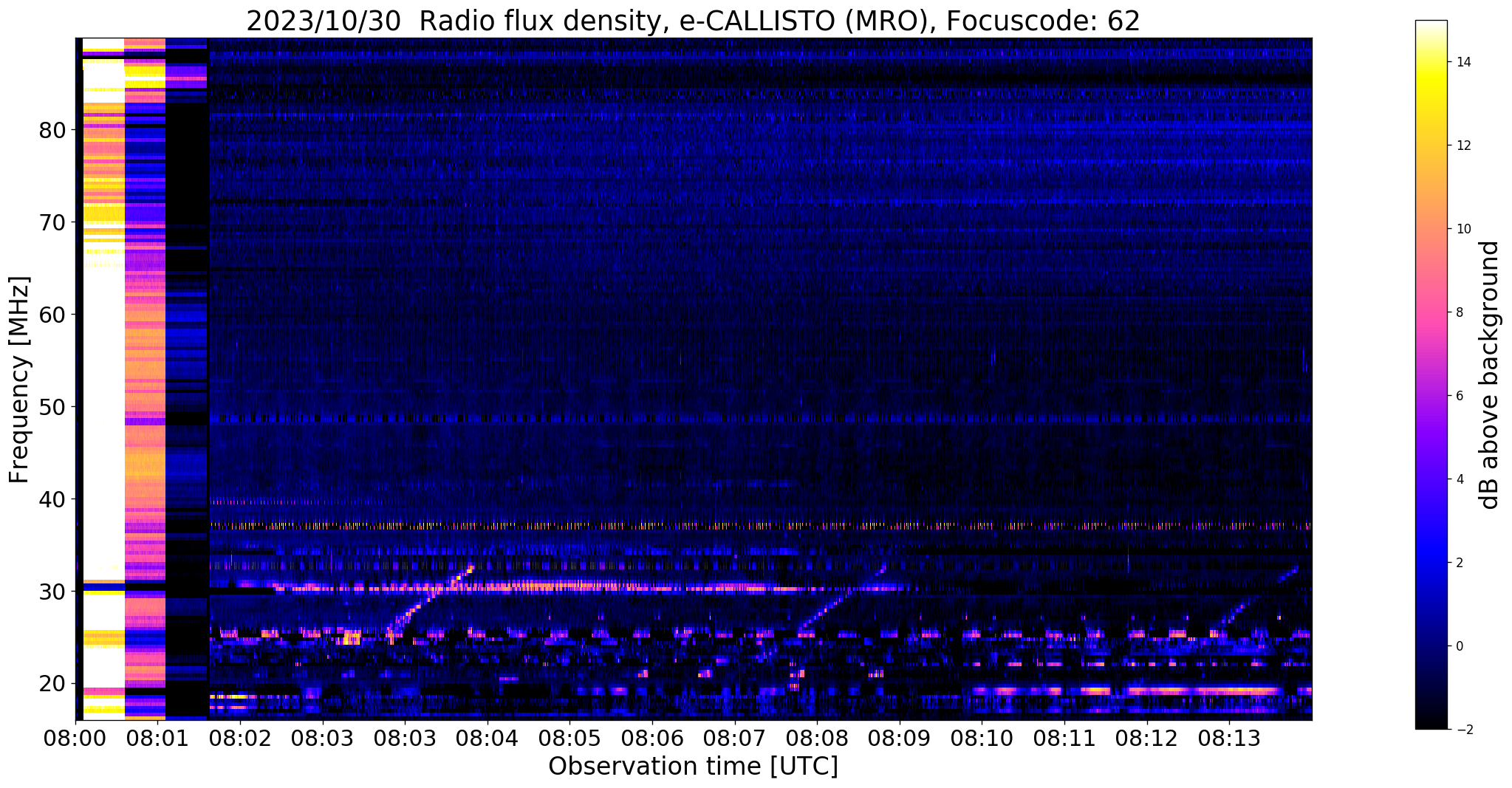The width and height of the screenshot is (1512, 788).
Task: Click the 50 MHz frequency tick label
Action: pos(52,408)
